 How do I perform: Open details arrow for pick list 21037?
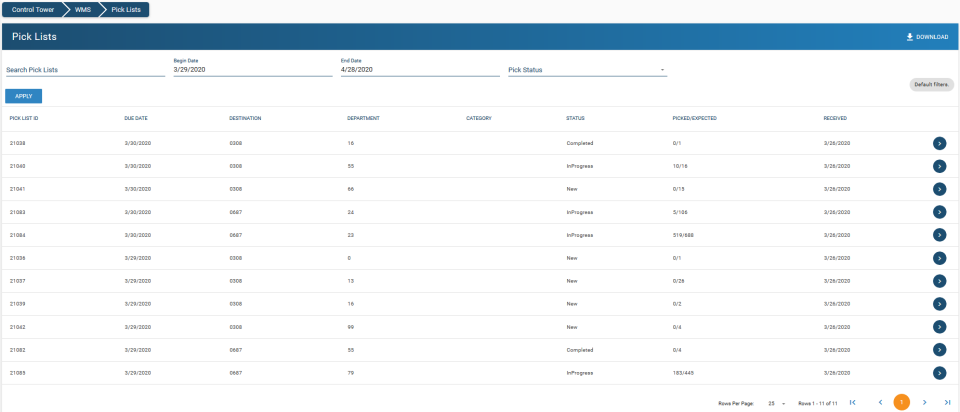click(939, 281)
